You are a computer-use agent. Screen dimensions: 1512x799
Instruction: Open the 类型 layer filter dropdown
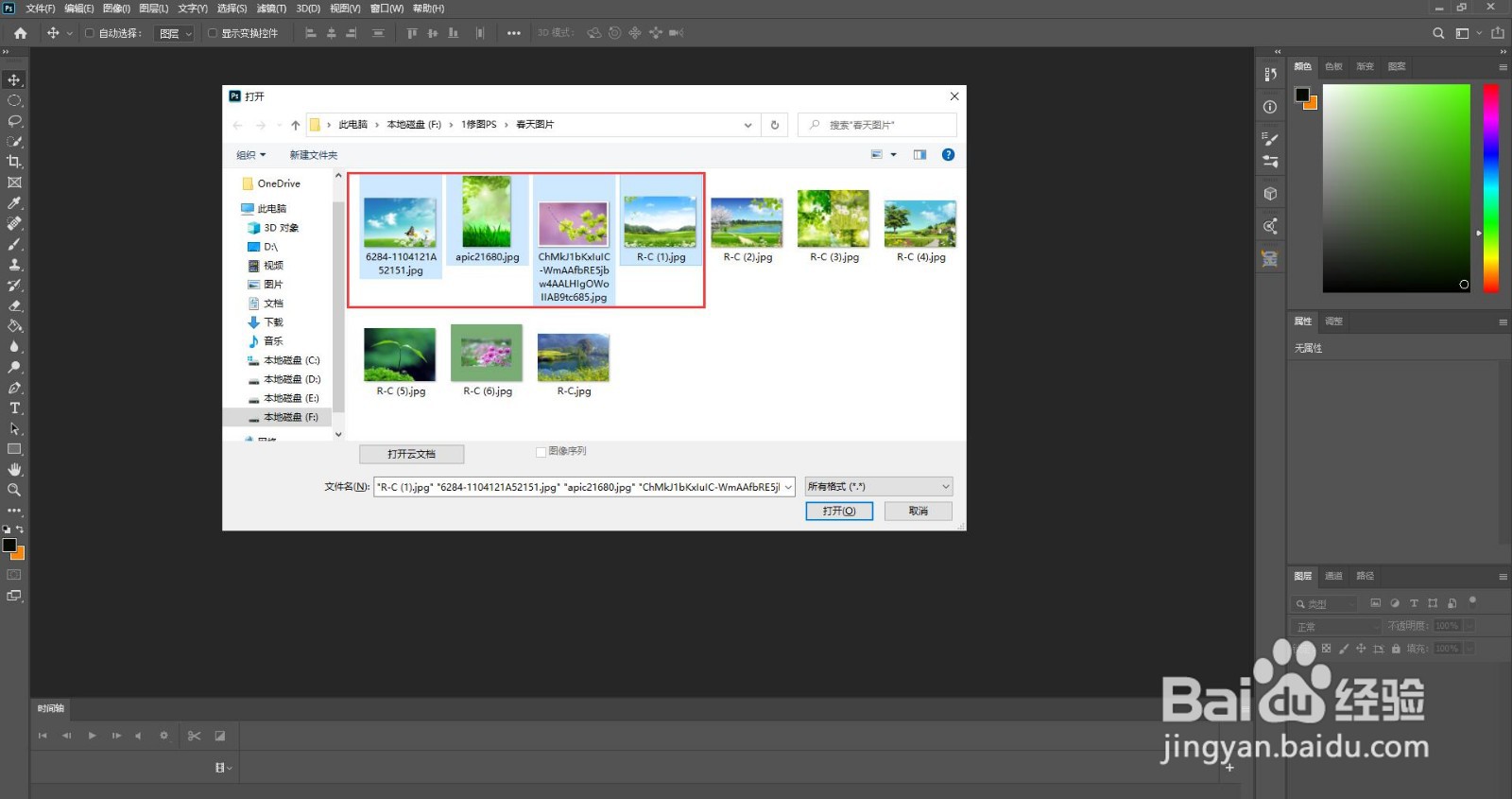tap(1324, 603)
